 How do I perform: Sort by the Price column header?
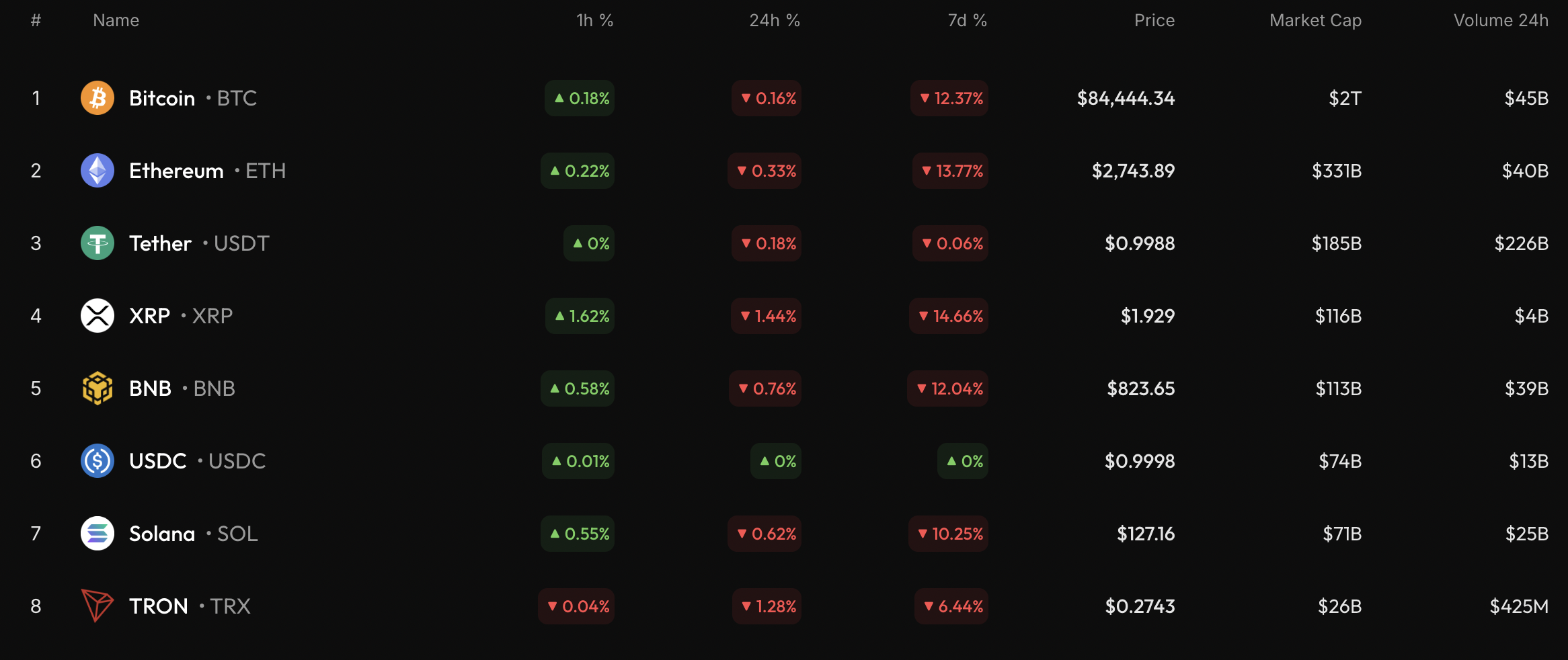coord(1154,20)
